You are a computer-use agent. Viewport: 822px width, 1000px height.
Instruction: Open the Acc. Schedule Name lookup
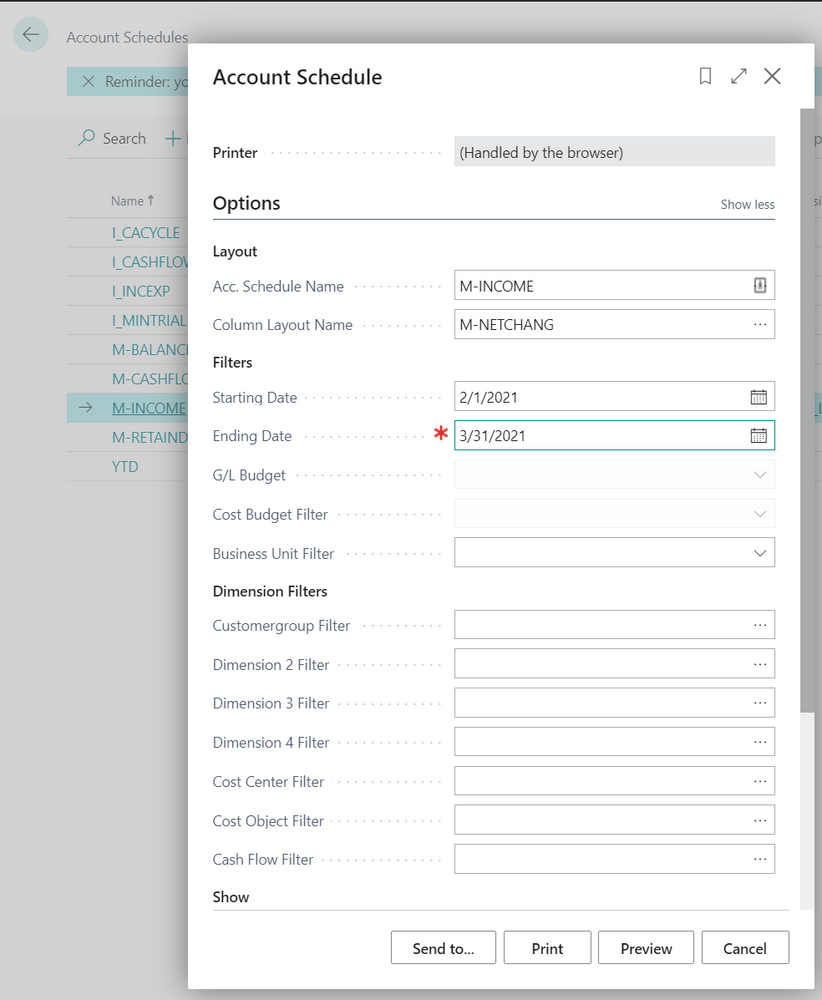(760, 285)
